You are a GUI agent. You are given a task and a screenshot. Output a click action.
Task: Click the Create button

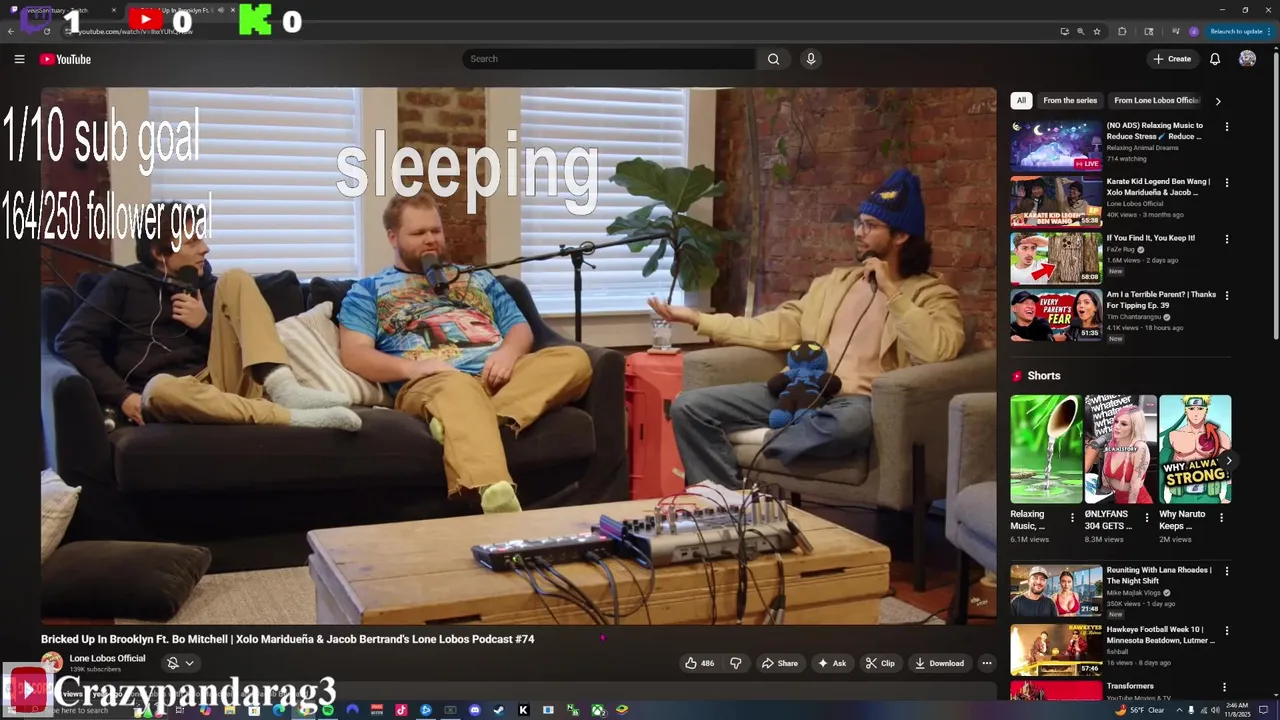(x=1171, y=59)
